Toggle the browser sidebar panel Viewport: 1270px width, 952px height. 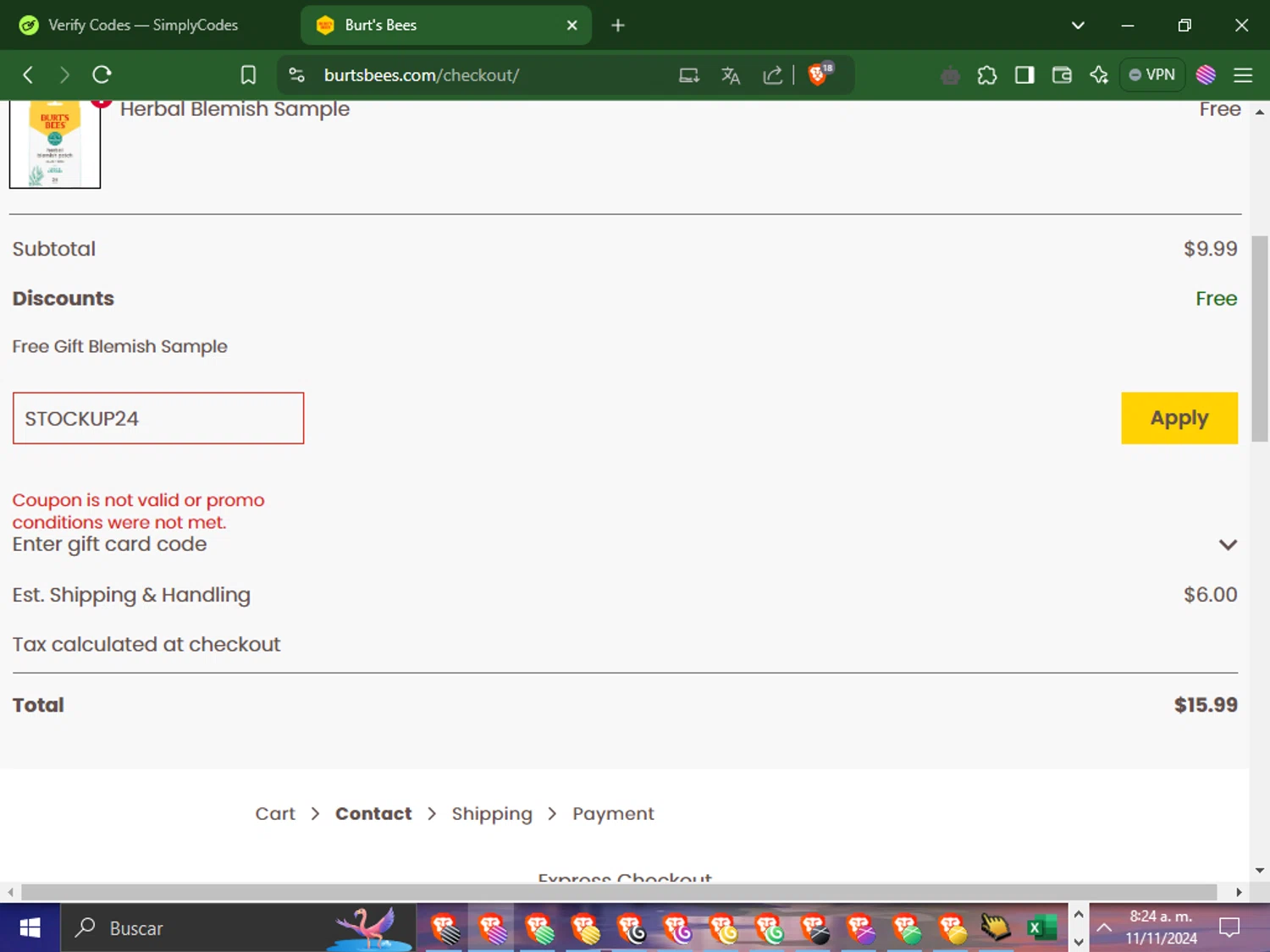click(x=1024, y=75)
